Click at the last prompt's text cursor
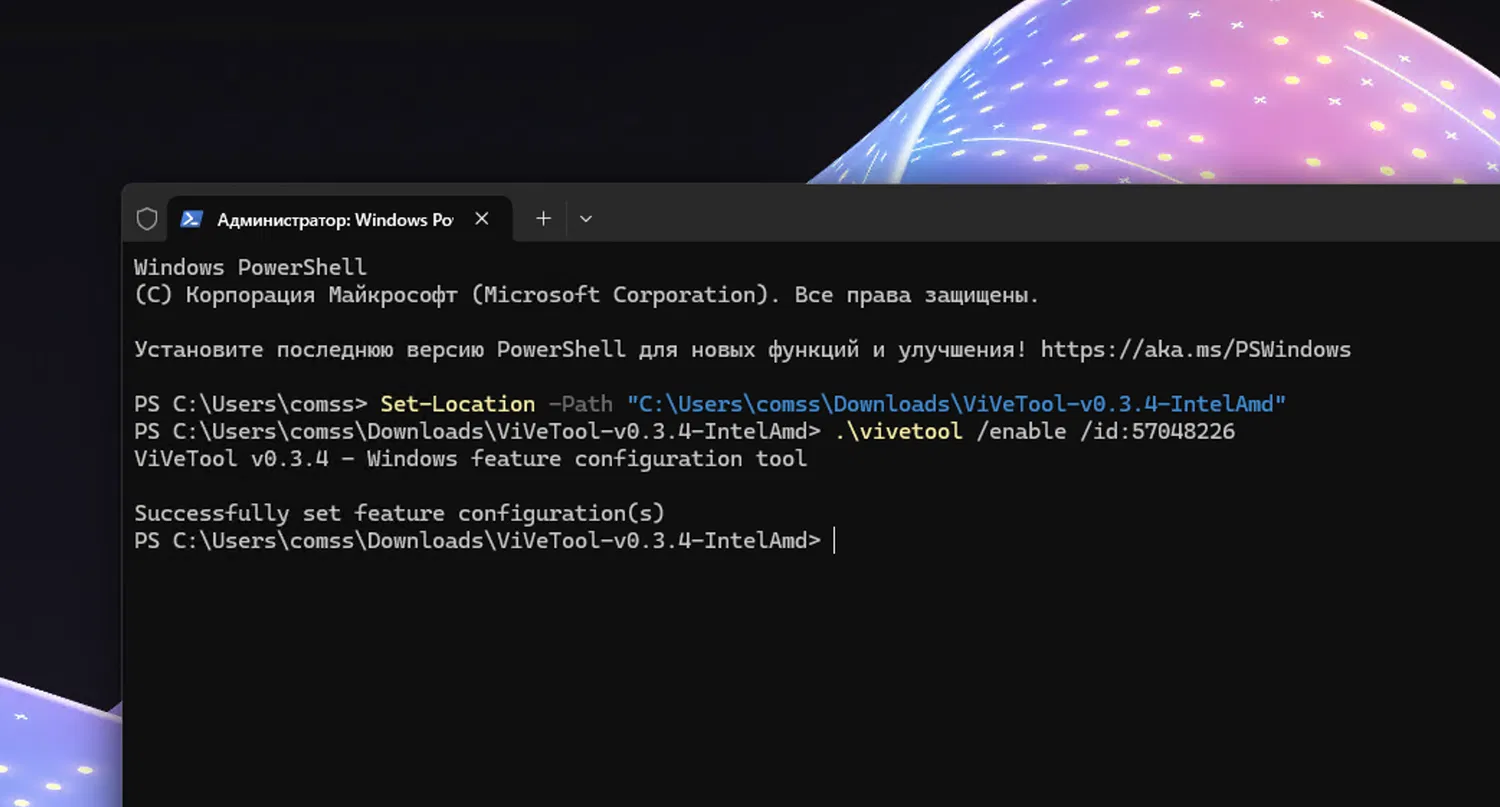 tap(834, 540)
